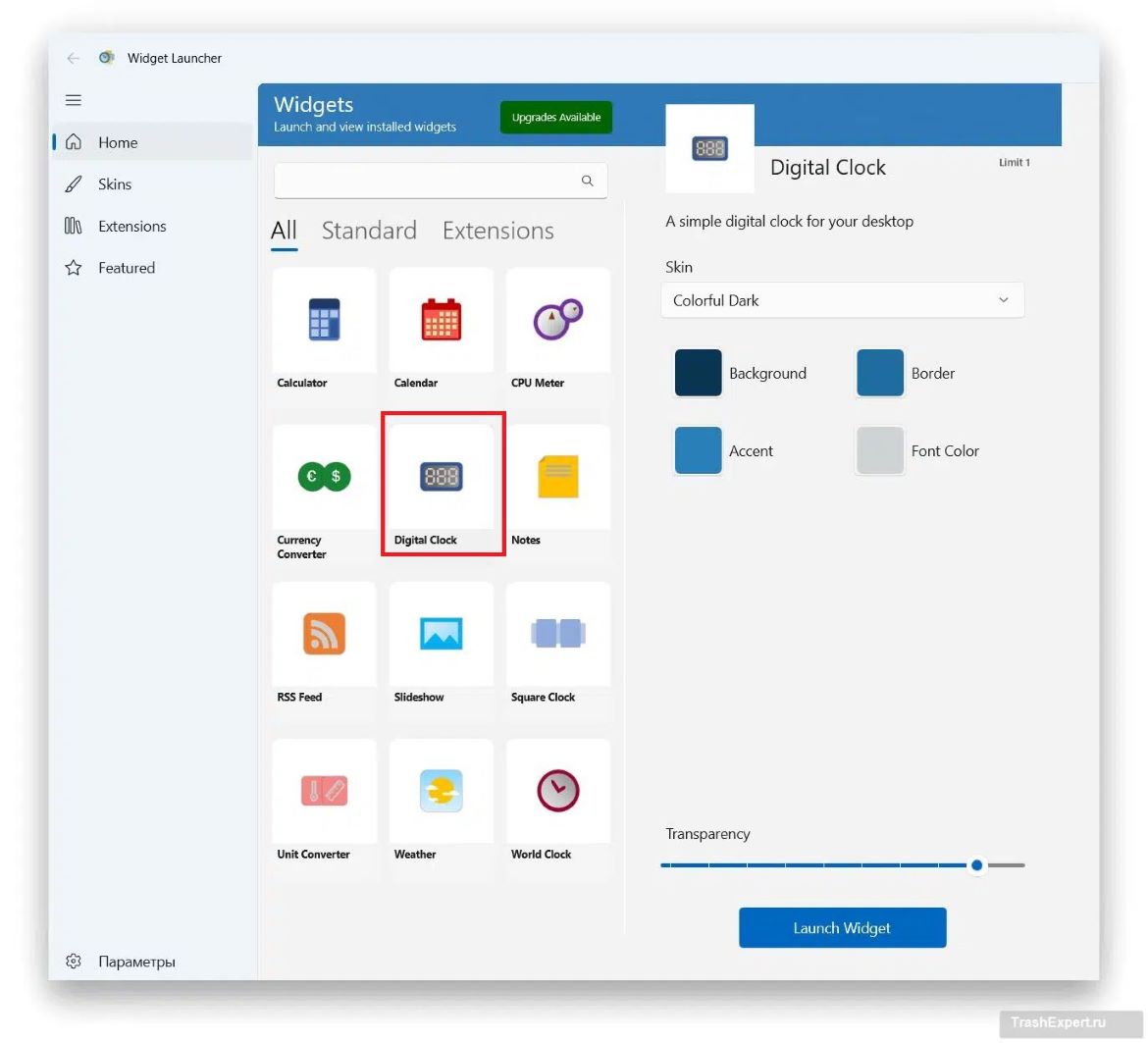Viewport: 1148px width, 1043px height.
Task: Open Skins in the sidebar
Action: 115,184
